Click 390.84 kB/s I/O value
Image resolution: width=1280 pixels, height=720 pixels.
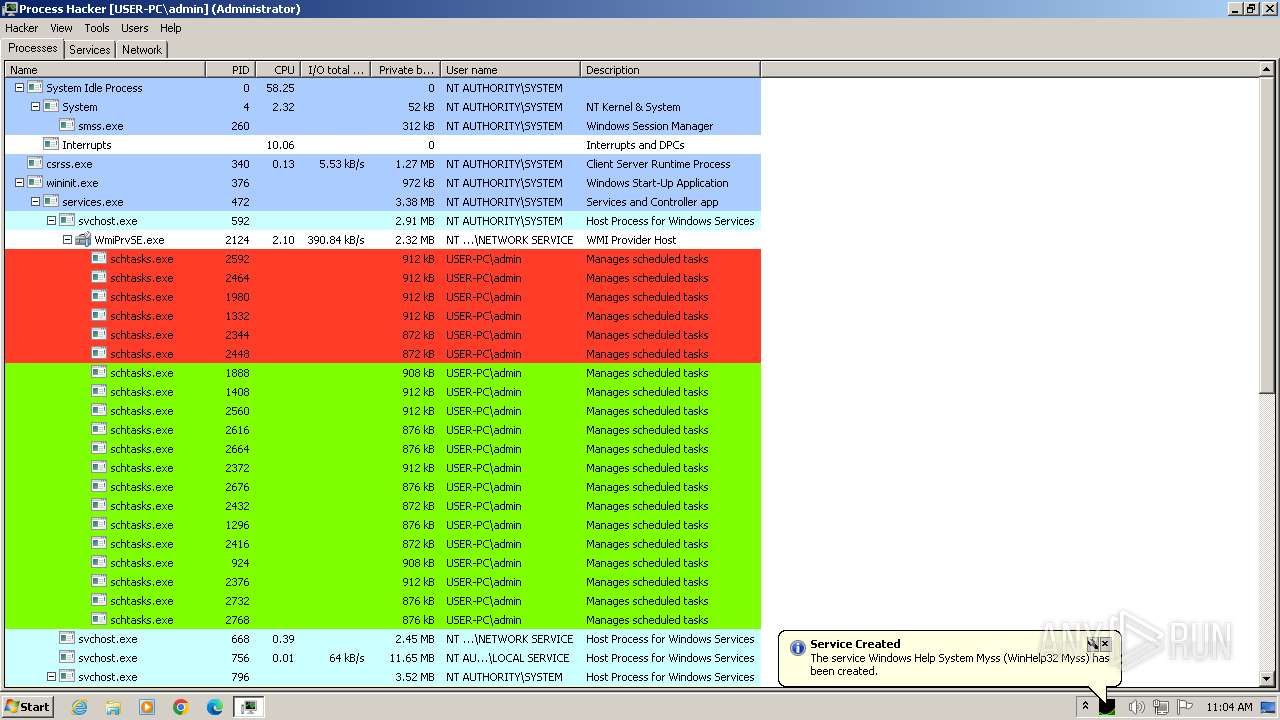[x=336, y=240]
